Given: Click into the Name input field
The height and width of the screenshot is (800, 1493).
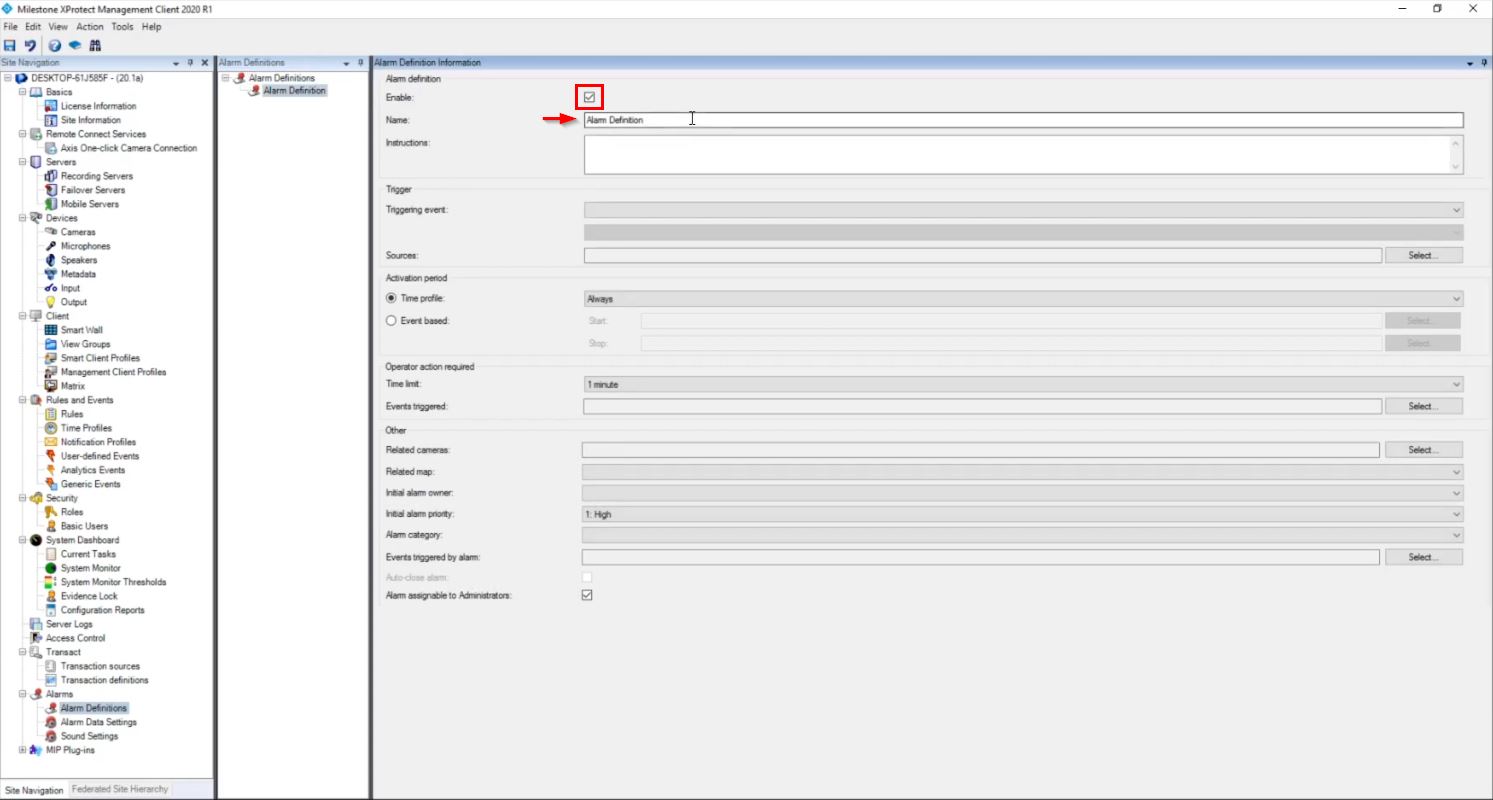Looking at the screenshot, I should [x=1023, y=120].
